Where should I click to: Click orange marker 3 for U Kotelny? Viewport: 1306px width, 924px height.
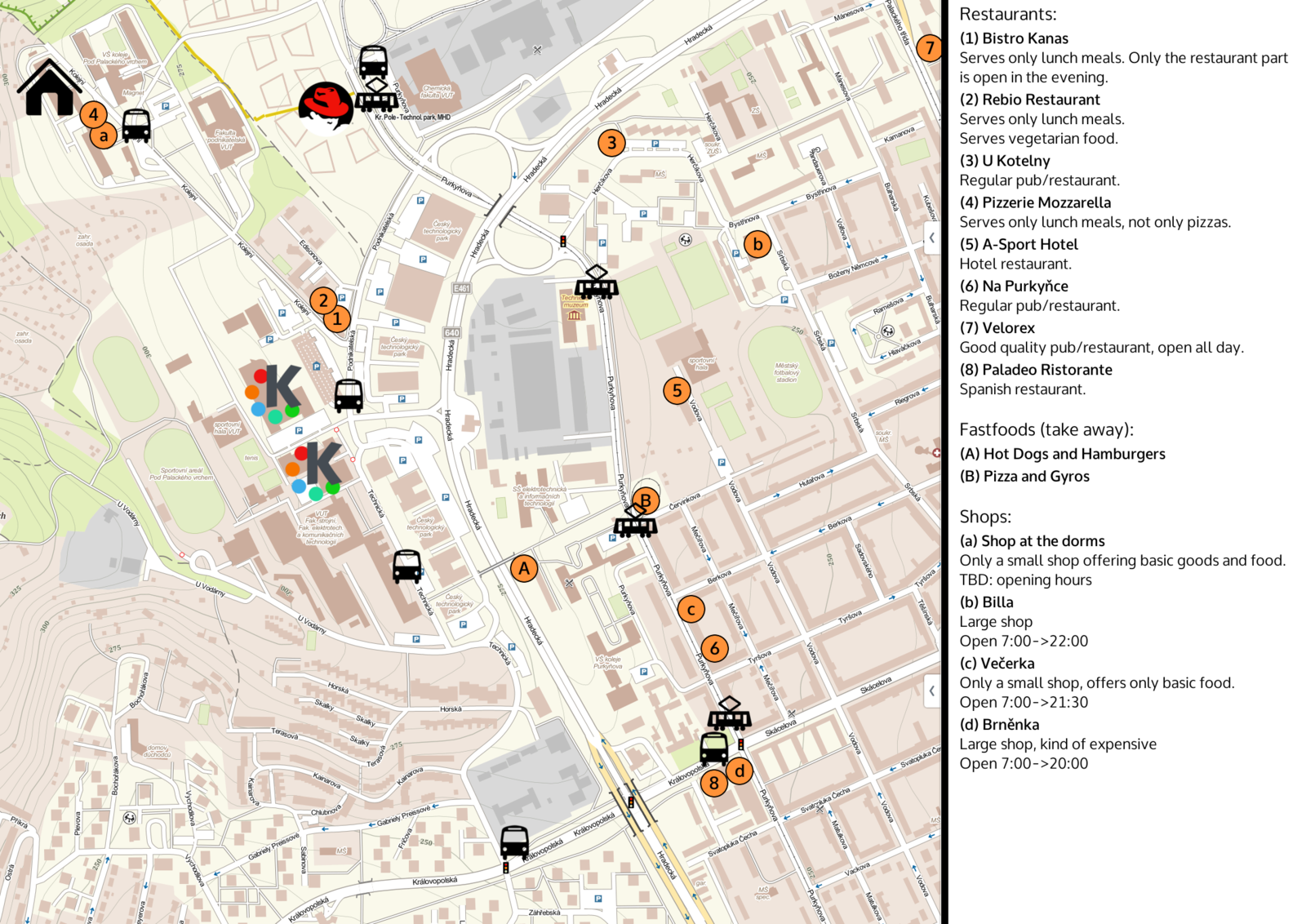tap(611, 143)
